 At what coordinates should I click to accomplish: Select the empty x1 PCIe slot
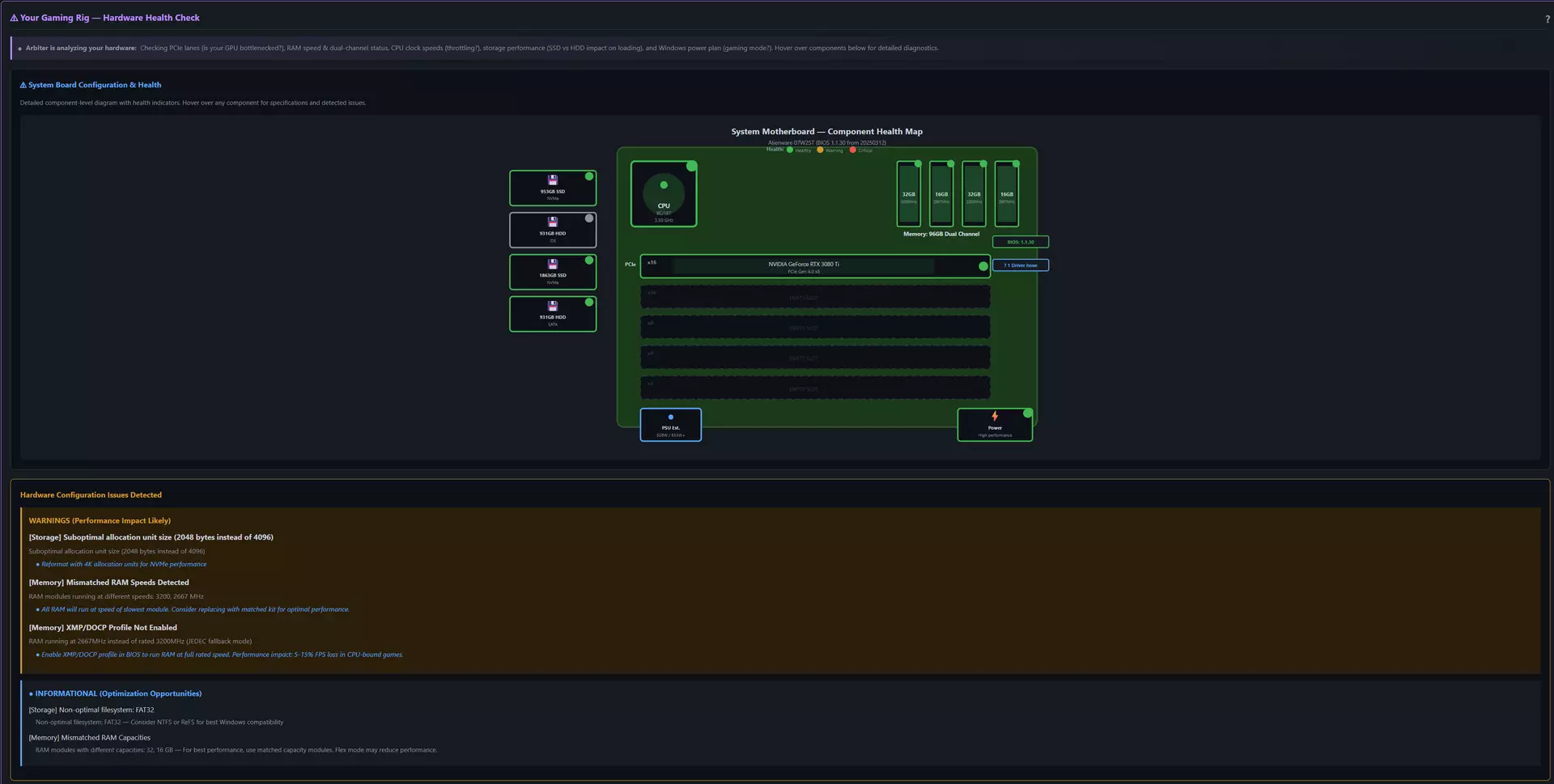coord(815,388)
